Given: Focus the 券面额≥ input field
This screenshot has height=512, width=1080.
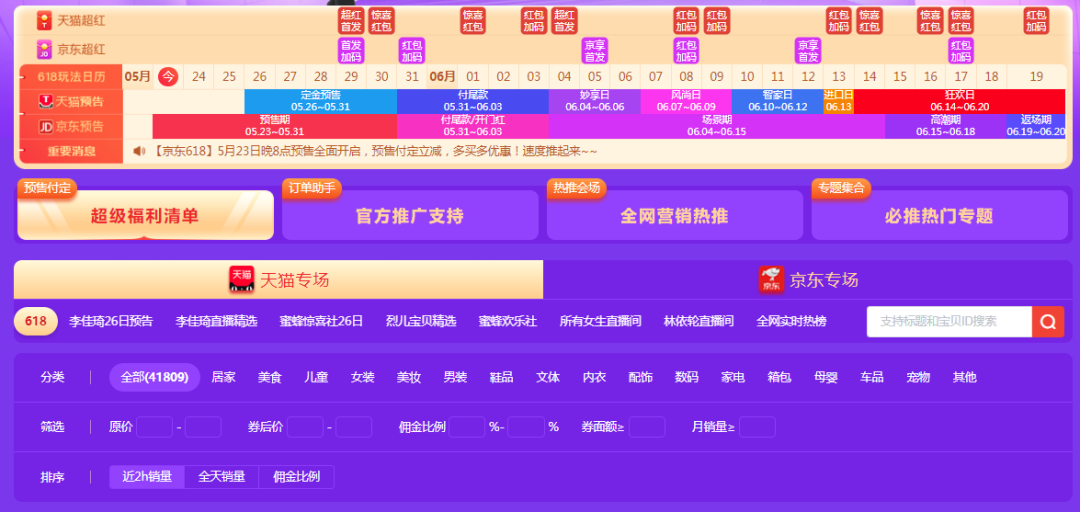Looking at the screenshot, I should 647,427.
